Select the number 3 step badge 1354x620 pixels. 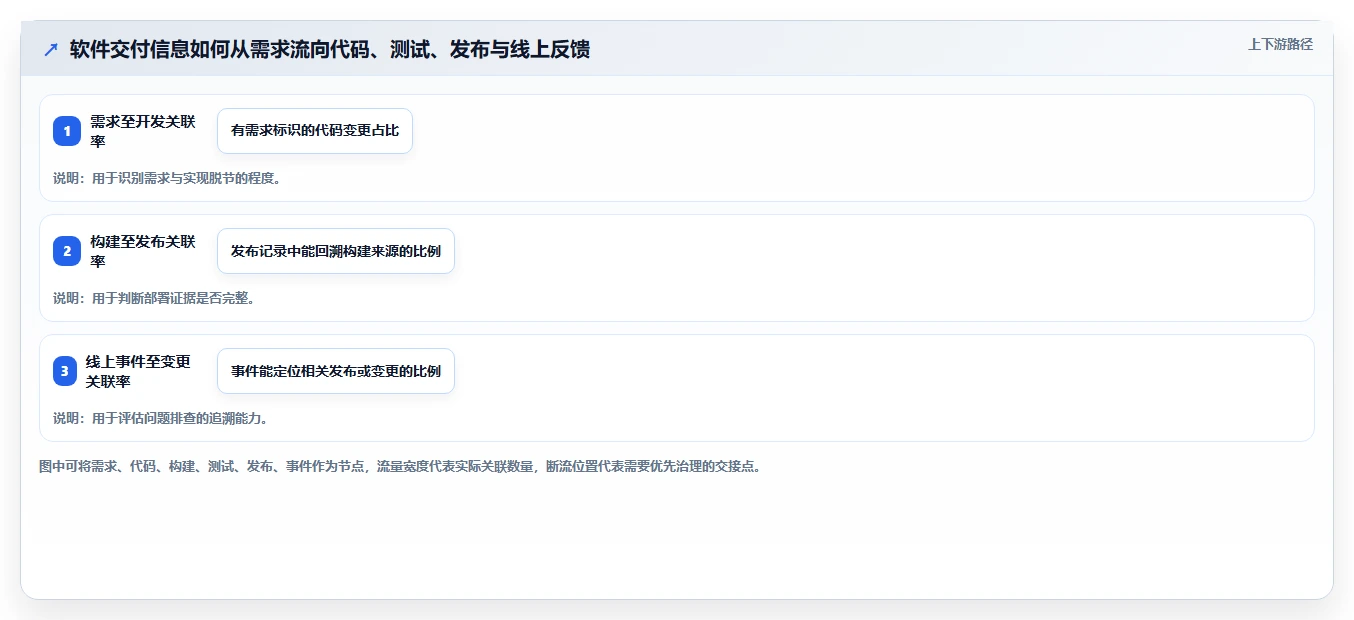67,371
